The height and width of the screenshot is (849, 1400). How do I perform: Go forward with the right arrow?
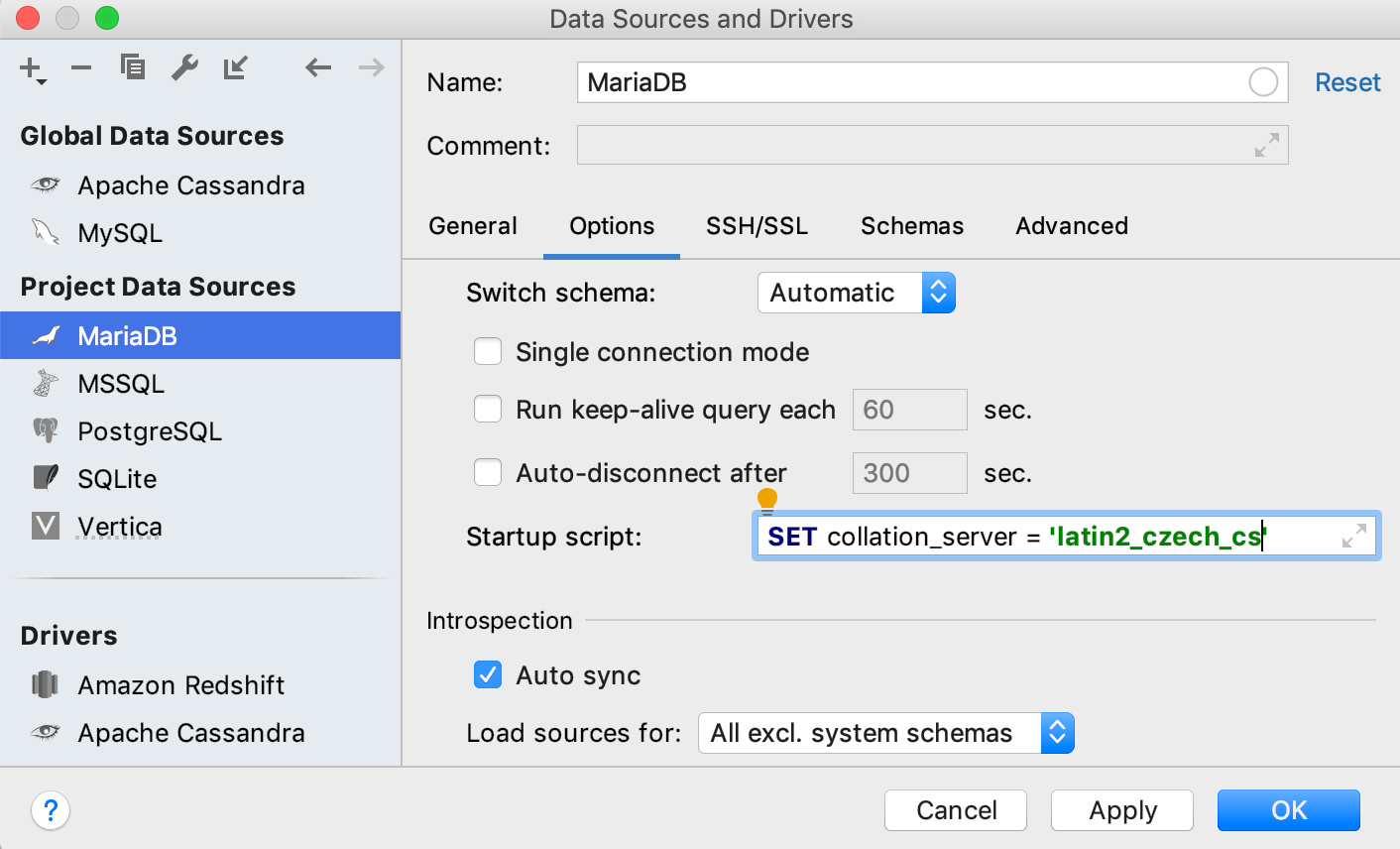372,67
